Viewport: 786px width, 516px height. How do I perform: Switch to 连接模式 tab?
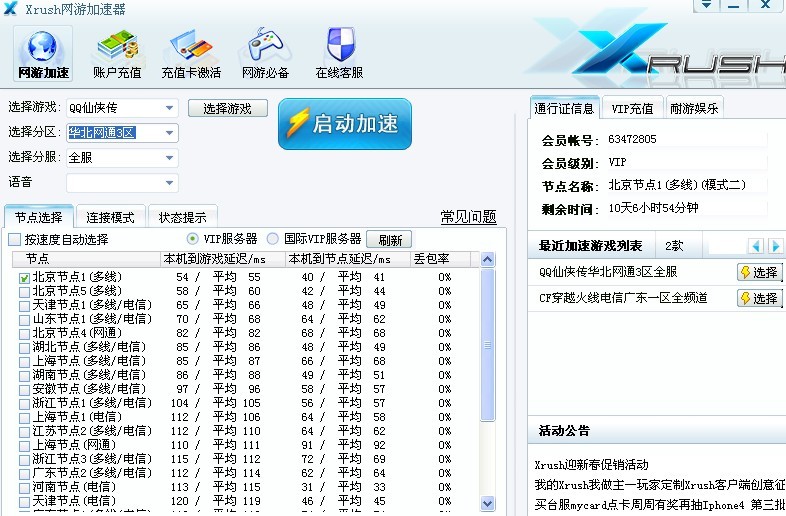(x=110, y=217)
